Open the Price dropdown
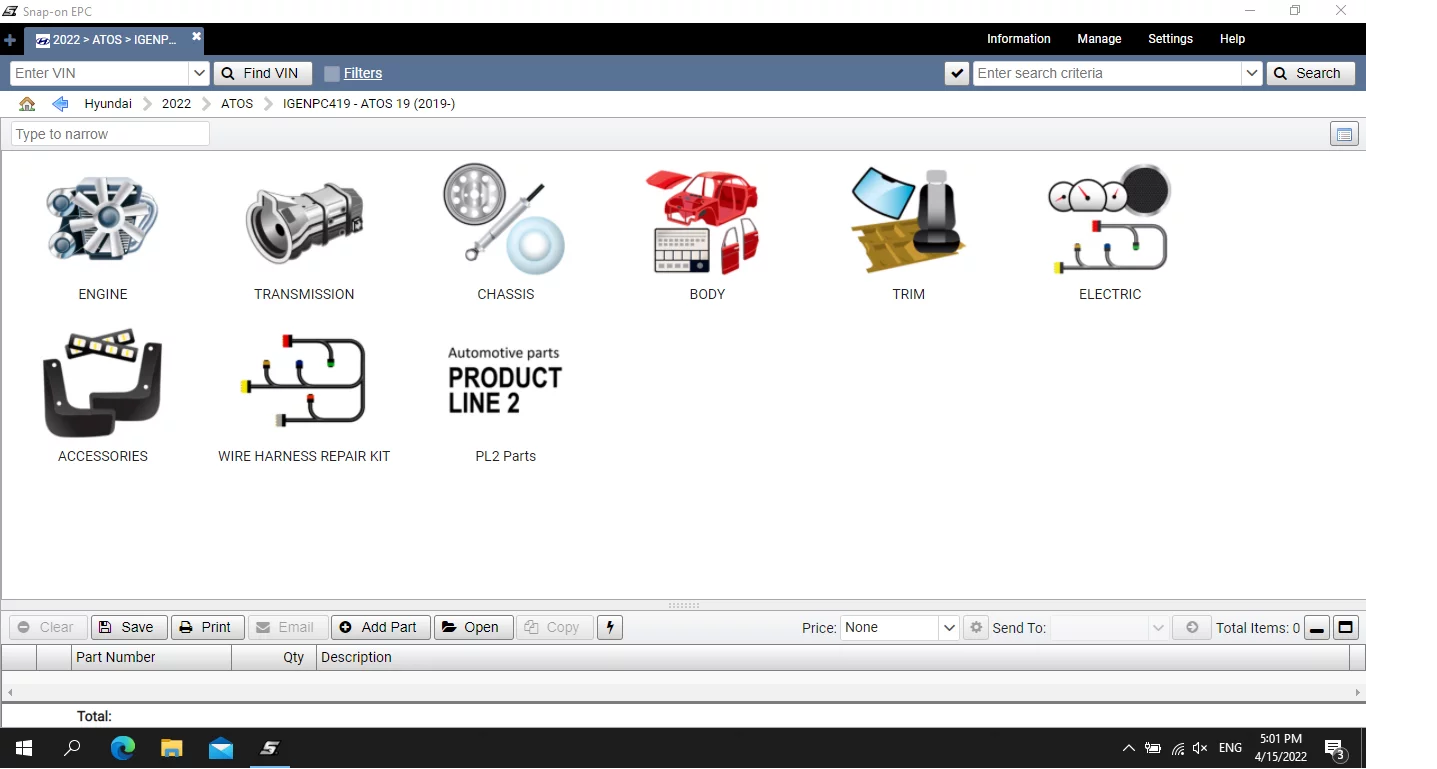1437x769 pixels. click(x=949, y=628)
